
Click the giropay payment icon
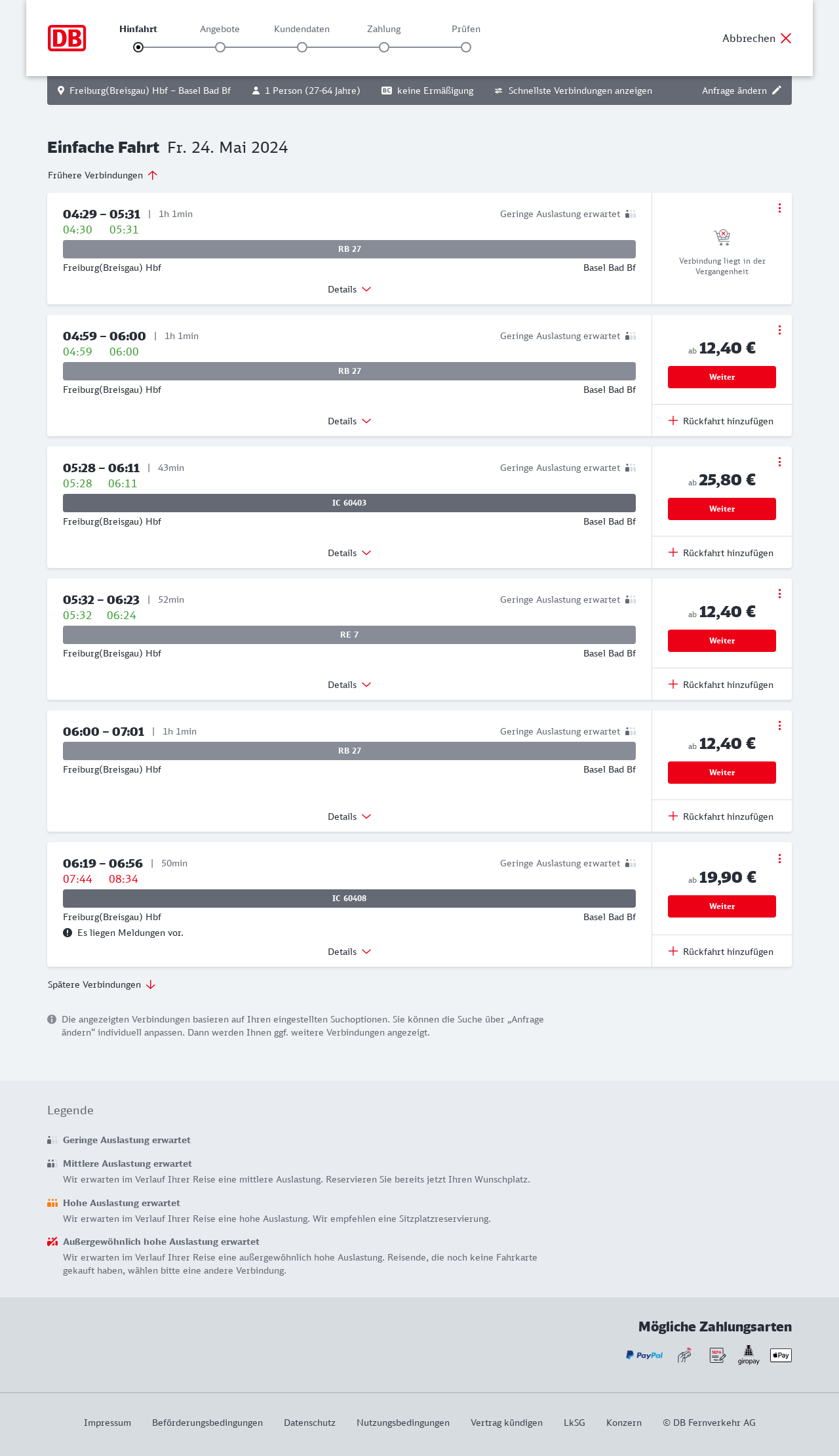click(x=749, y=1355)
